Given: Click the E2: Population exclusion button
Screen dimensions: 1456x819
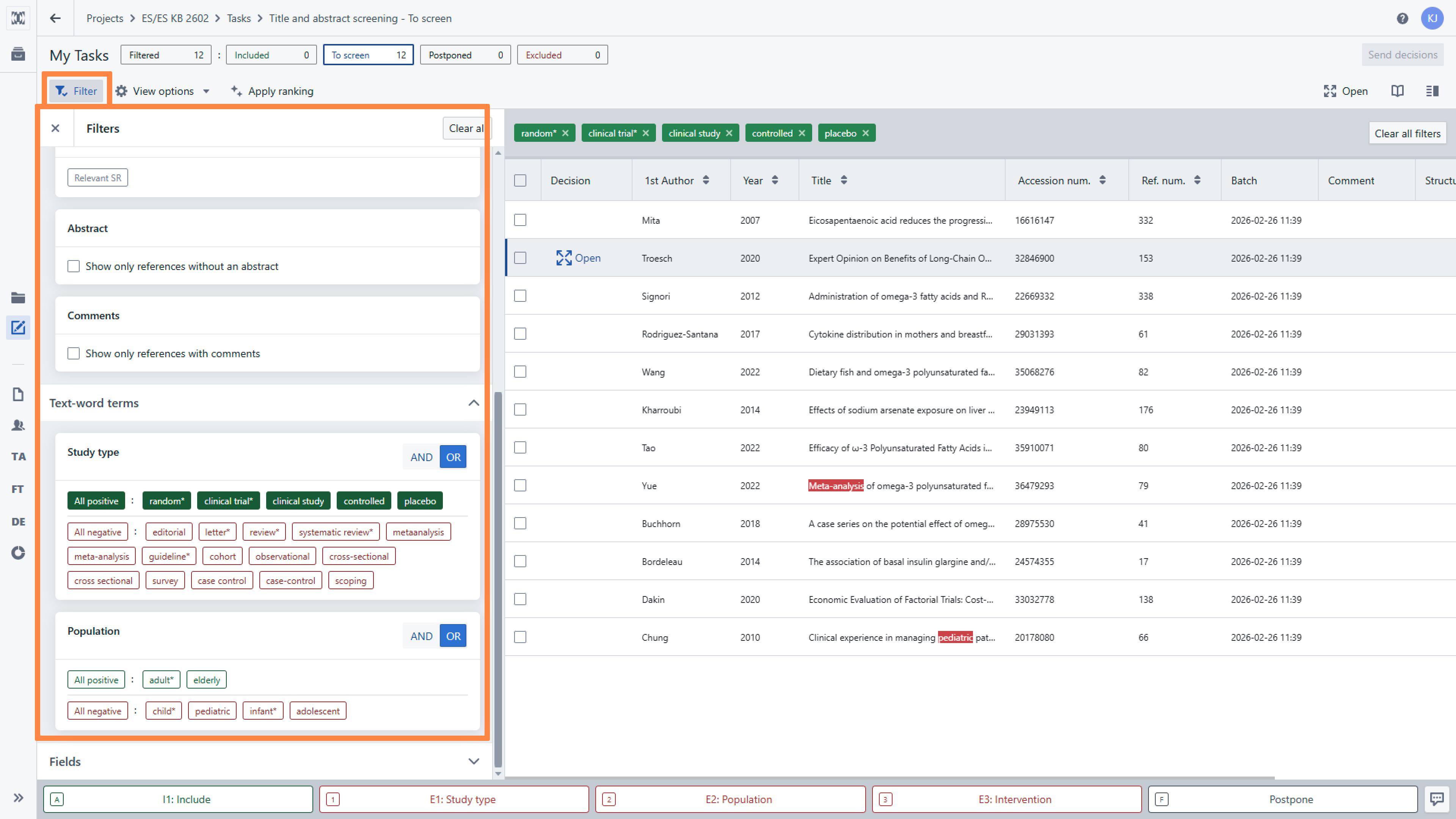Looking at the screenshot, I should pyautogui.click(x=730, y=799).
